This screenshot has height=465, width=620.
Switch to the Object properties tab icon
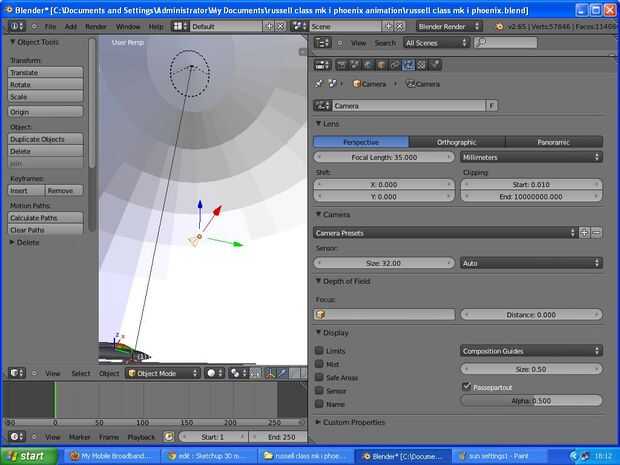pyautogui.click(x=382, y=65)
